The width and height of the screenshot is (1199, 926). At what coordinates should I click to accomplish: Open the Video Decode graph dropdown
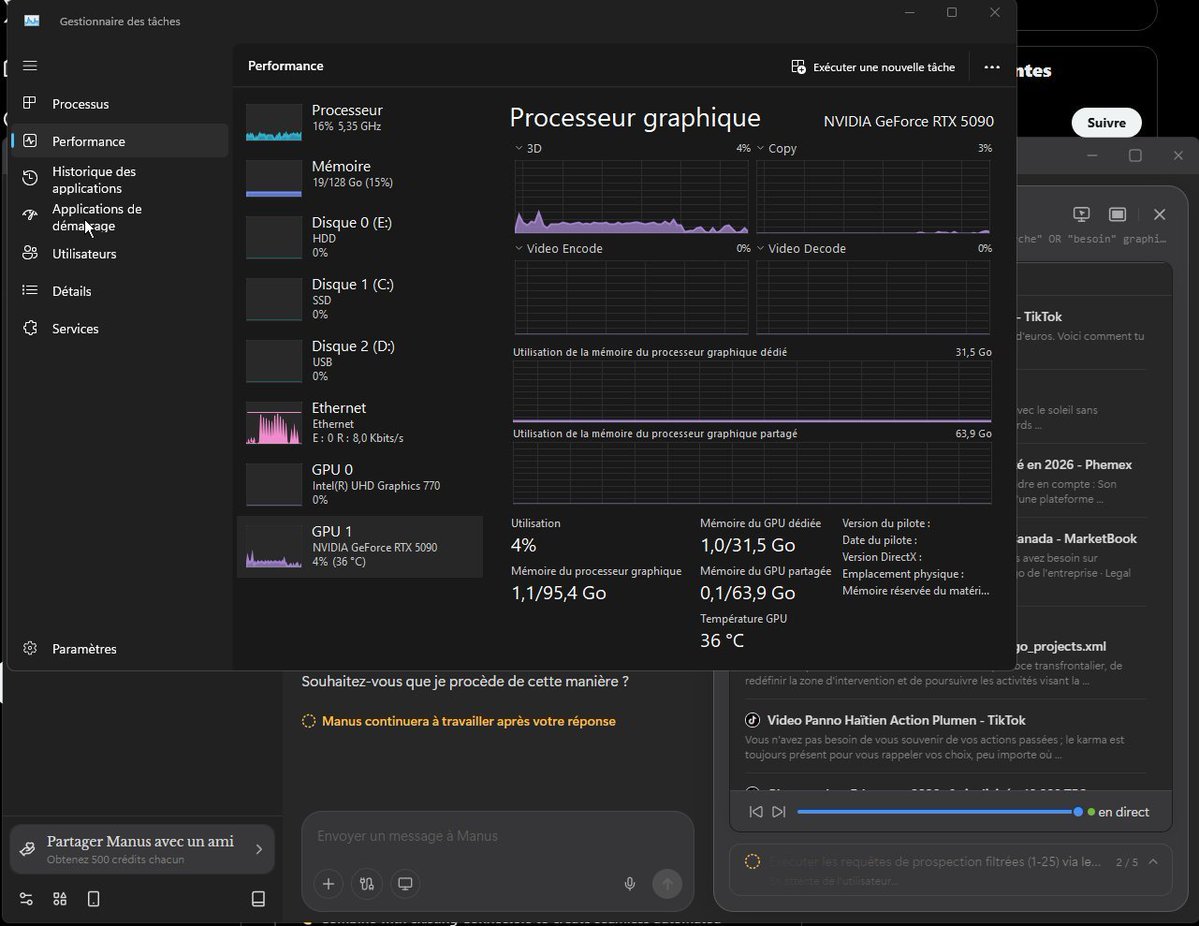pos(761,249)
